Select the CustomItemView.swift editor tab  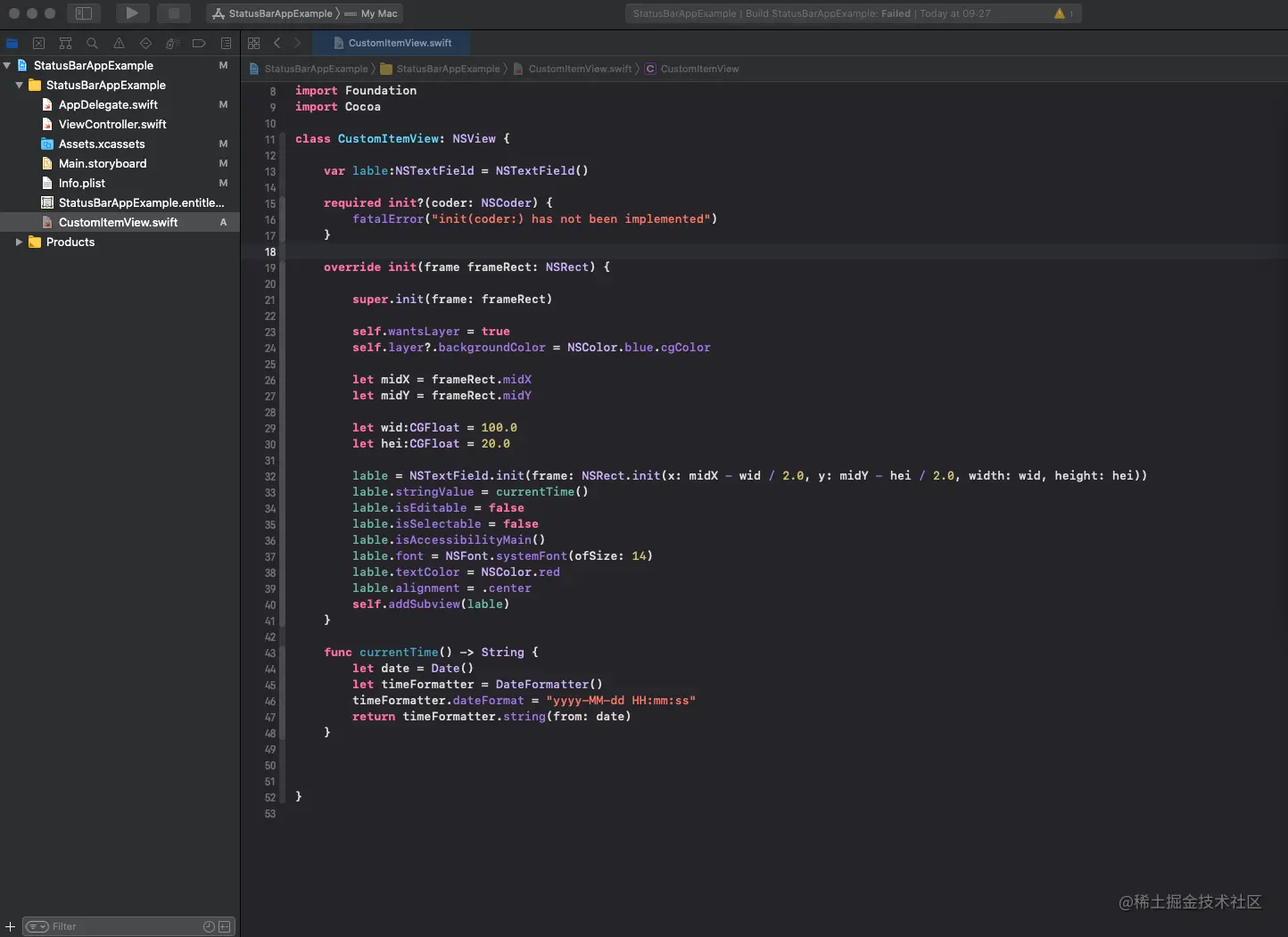(392, 43)
